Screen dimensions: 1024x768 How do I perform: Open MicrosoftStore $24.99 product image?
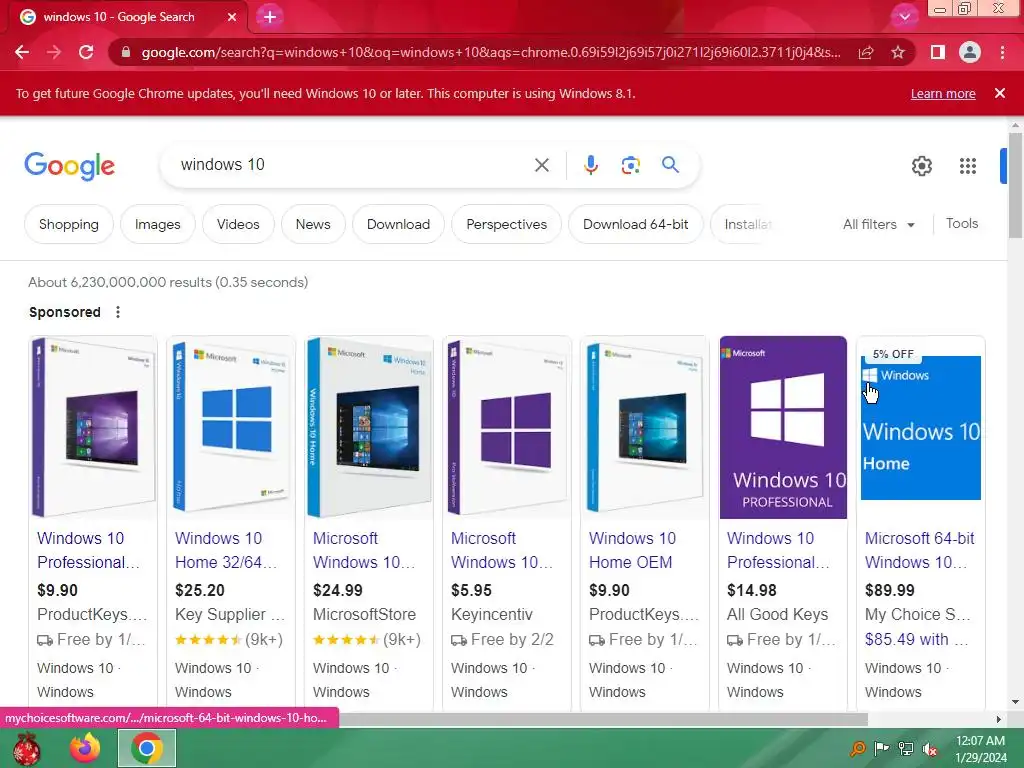370,428
